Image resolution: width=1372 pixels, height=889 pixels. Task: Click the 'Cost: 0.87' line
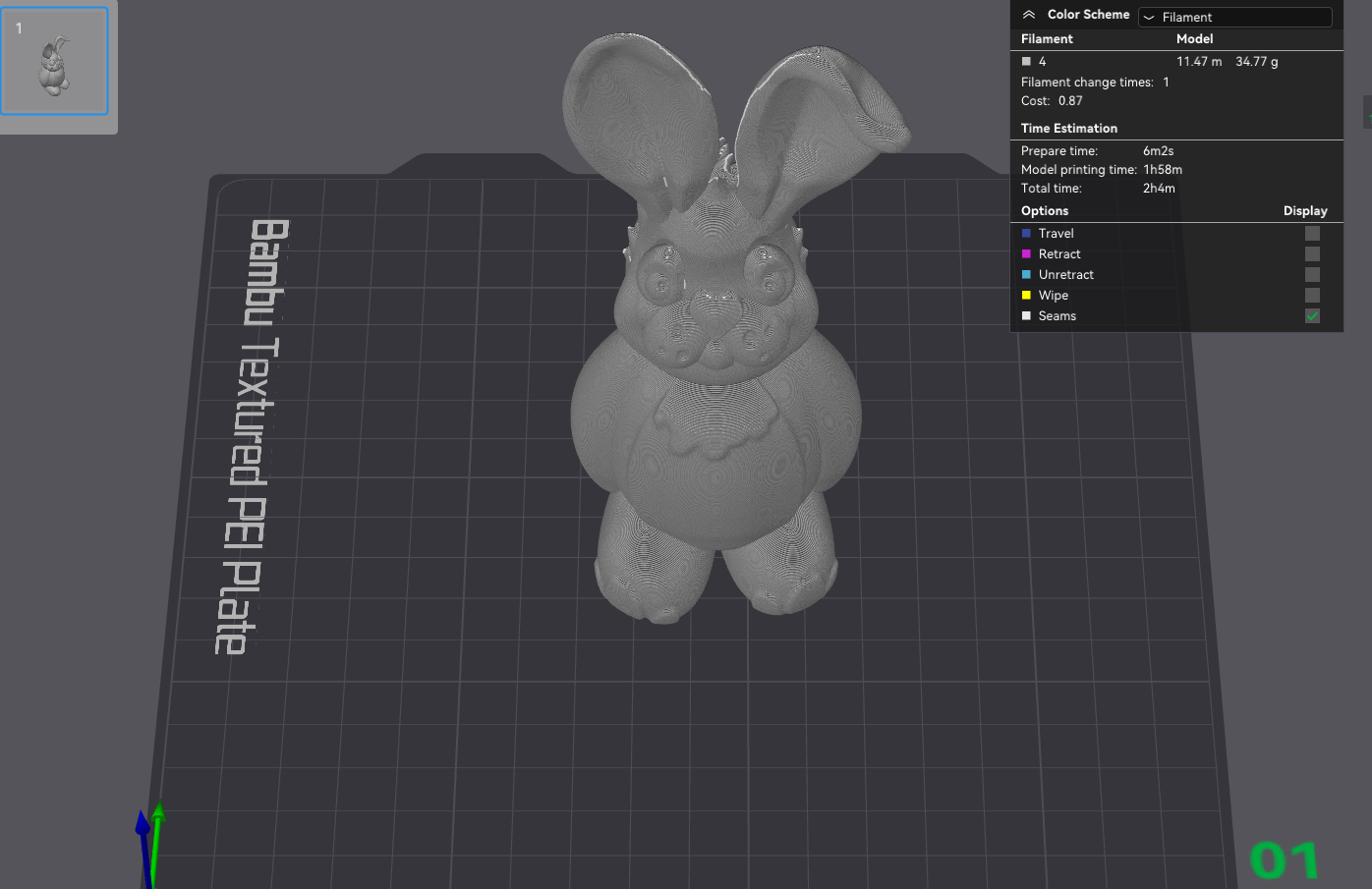coord(1052,100)
